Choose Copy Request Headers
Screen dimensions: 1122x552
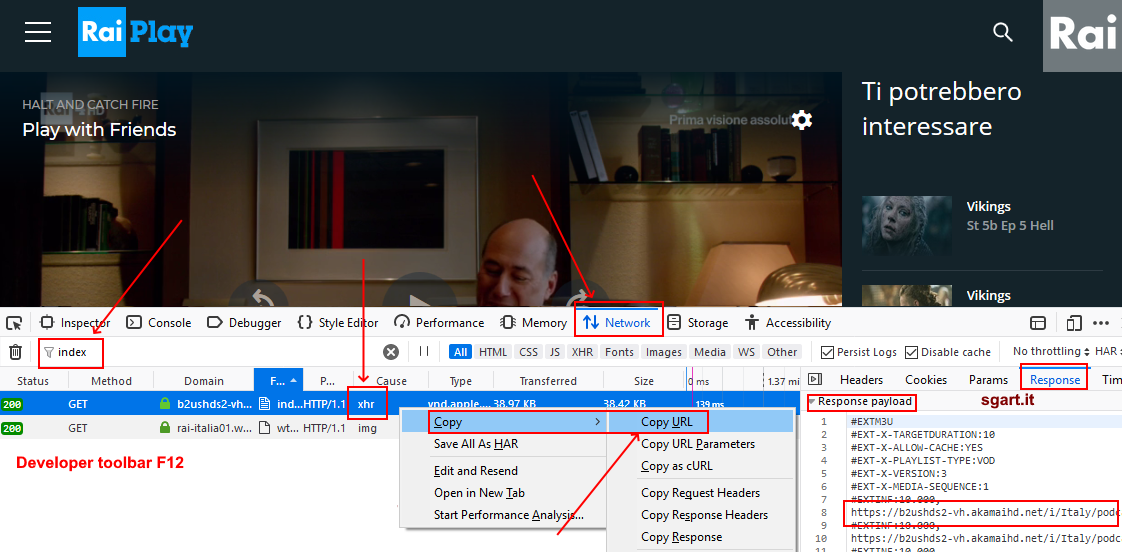tap(701, 493)
